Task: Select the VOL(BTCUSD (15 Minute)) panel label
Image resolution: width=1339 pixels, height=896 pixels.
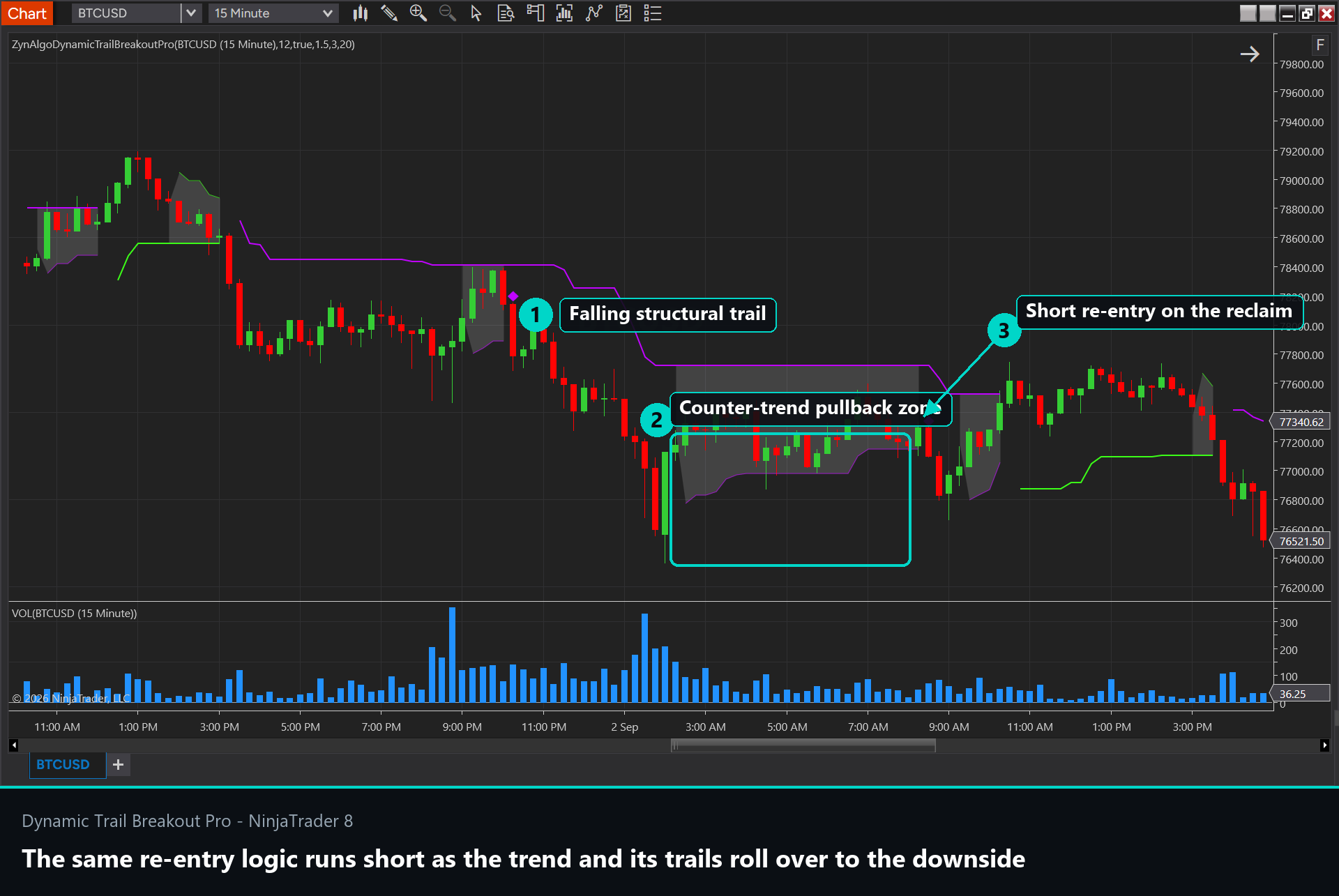Action: point(75,614)
